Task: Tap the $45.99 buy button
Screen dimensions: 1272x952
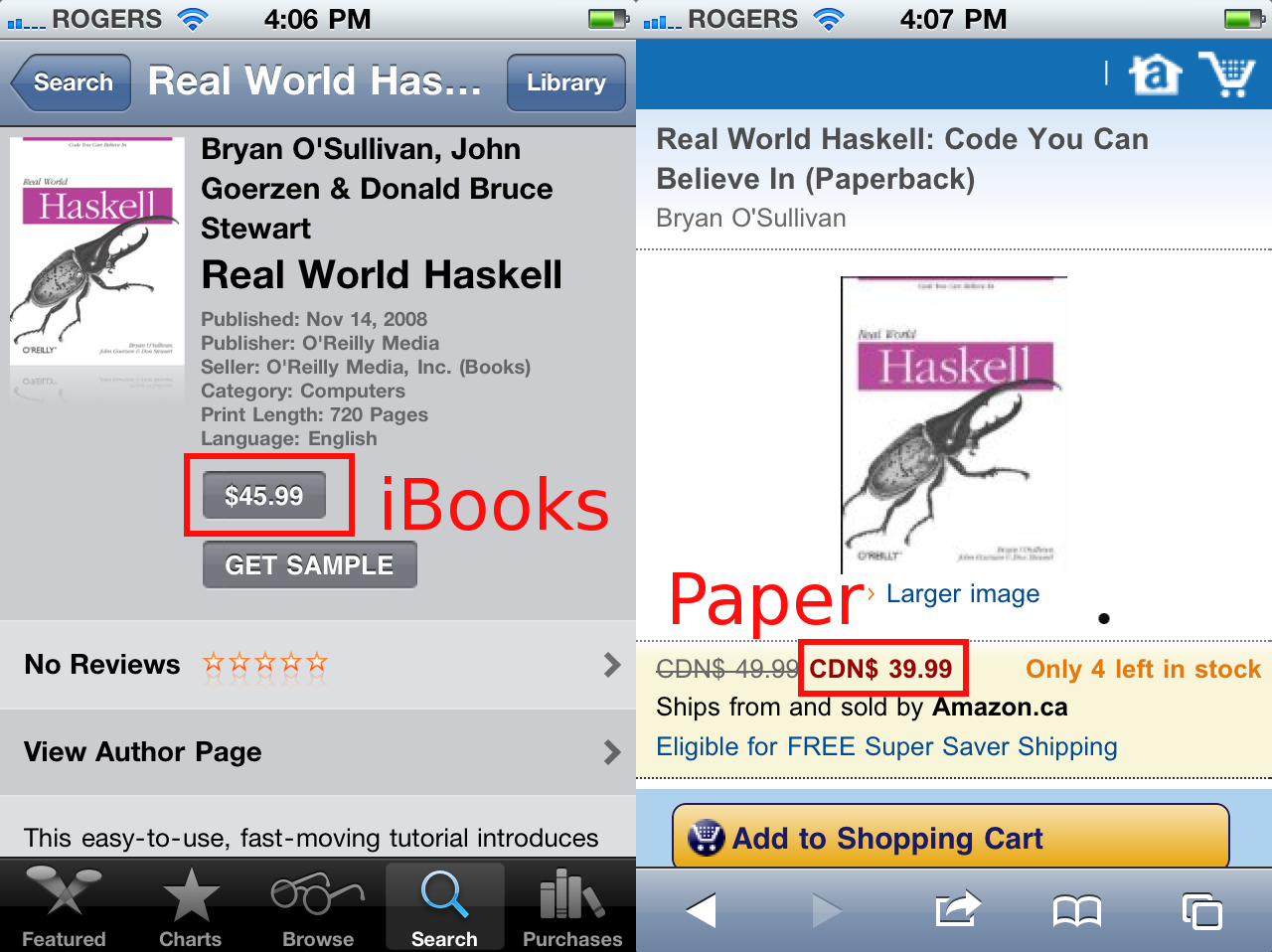Action: pyautogui.click(x=264, y=495)
